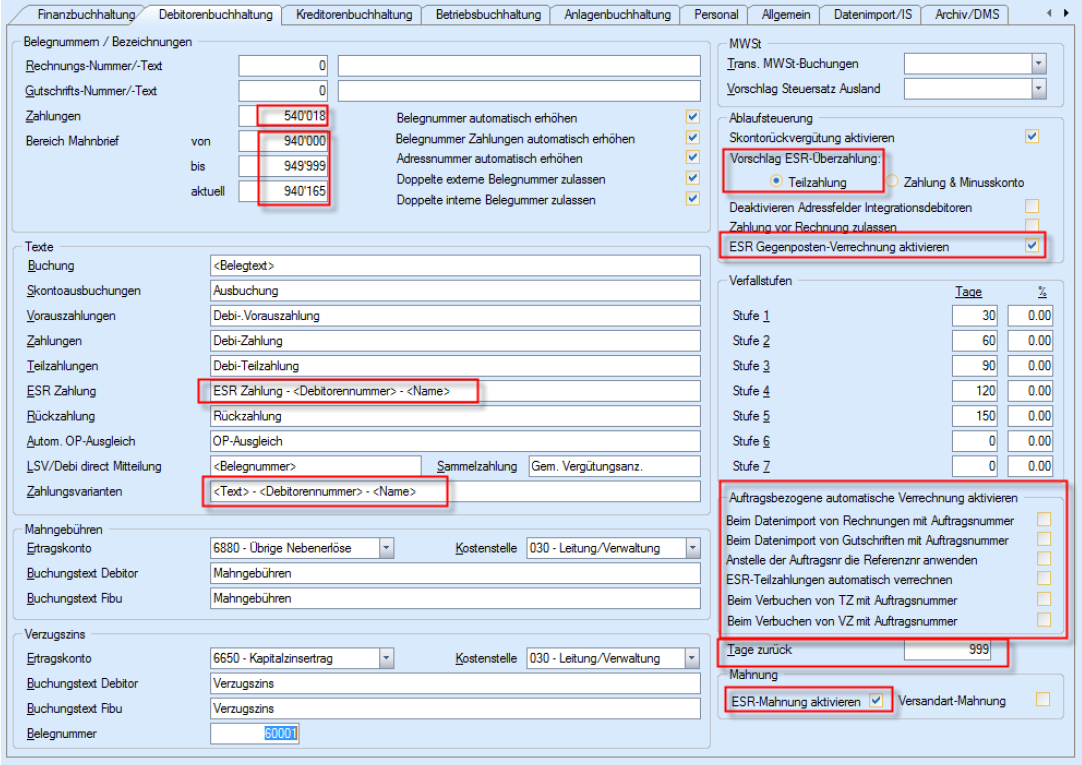Open Vorschlag Steuersatz Ausland dropdown
Image resolution: width=1082 pixels, height=765 pixels.
(1039, 89)
